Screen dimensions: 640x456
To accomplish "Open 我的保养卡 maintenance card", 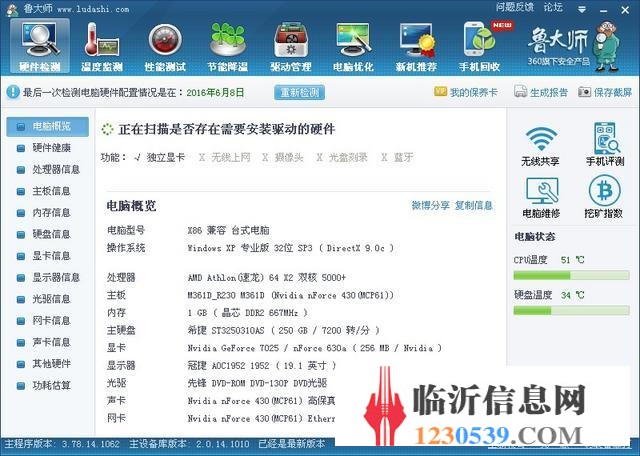I will point(466,92).
